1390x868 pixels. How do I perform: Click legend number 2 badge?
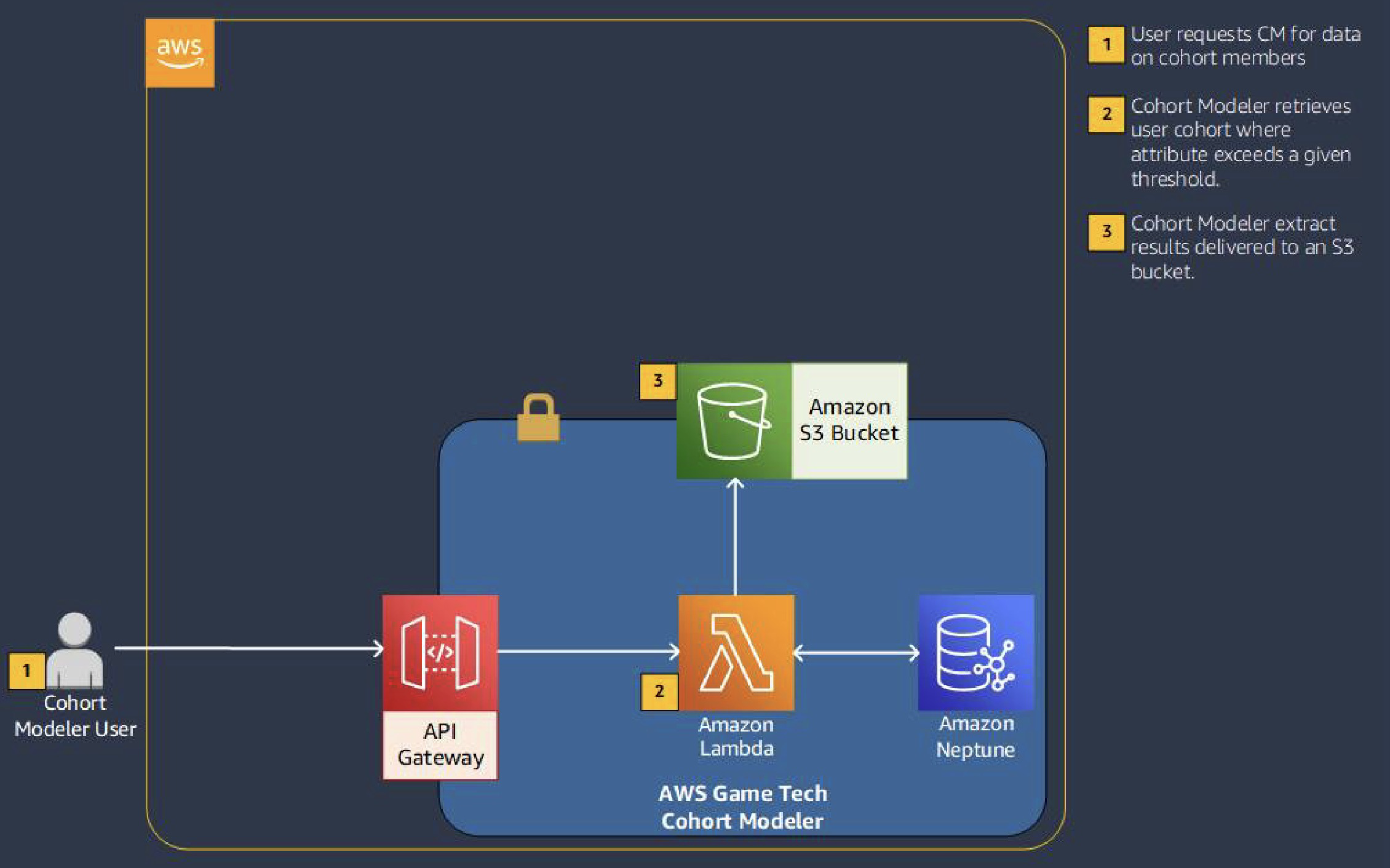pos(1106,114)
